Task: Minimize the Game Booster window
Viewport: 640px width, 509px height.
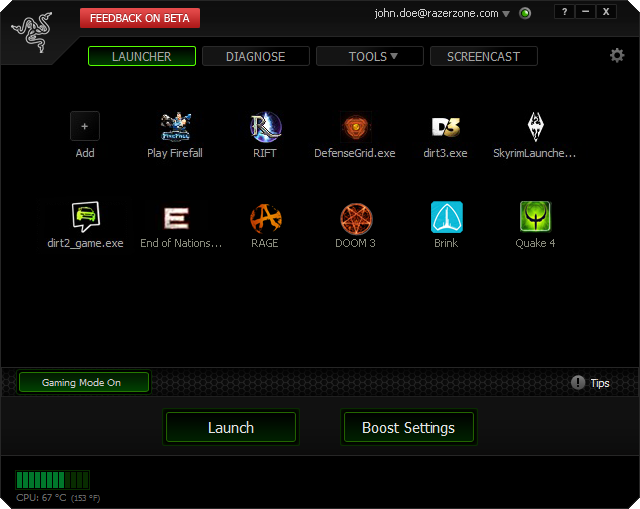Action: pyautogui.click(x=585, y=12)
